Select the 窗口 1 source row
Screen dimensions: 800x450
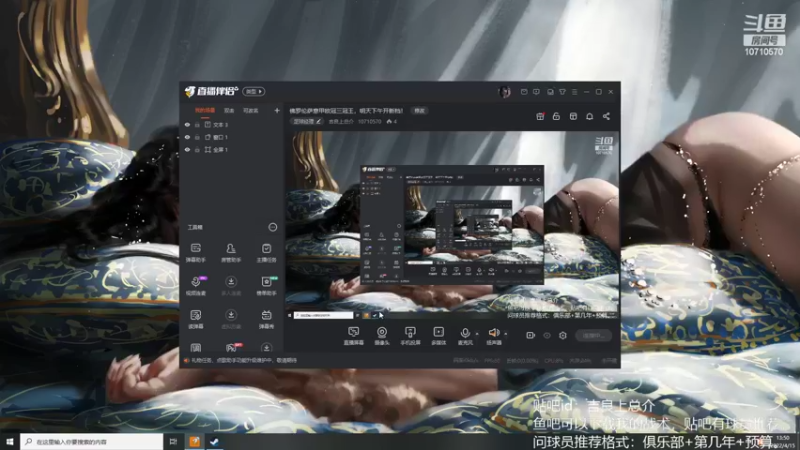(x=232, y=137)
